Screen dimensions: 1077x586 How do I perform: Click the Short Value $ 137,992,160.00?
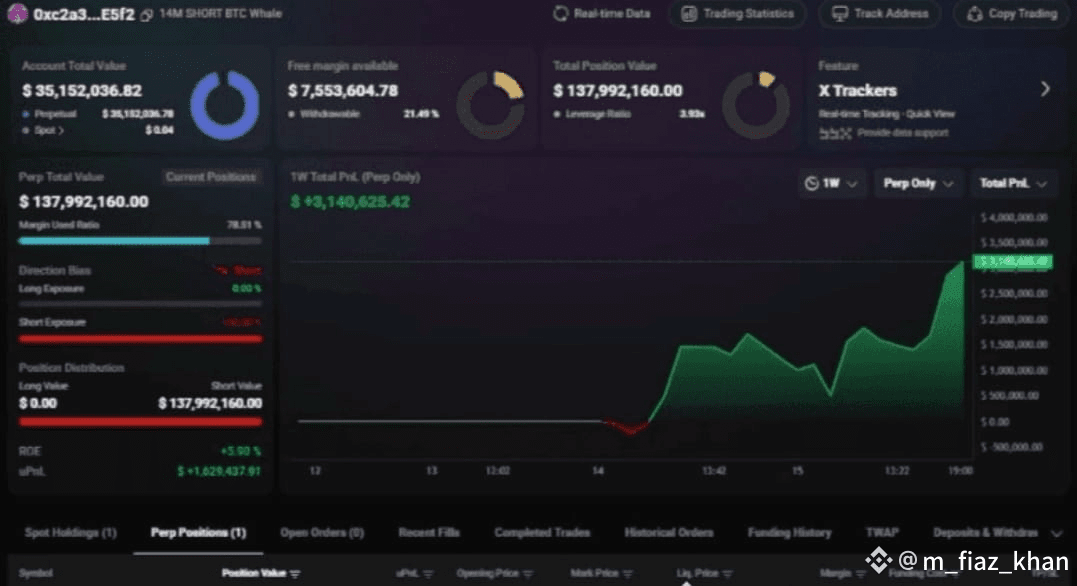pos(209,403)
